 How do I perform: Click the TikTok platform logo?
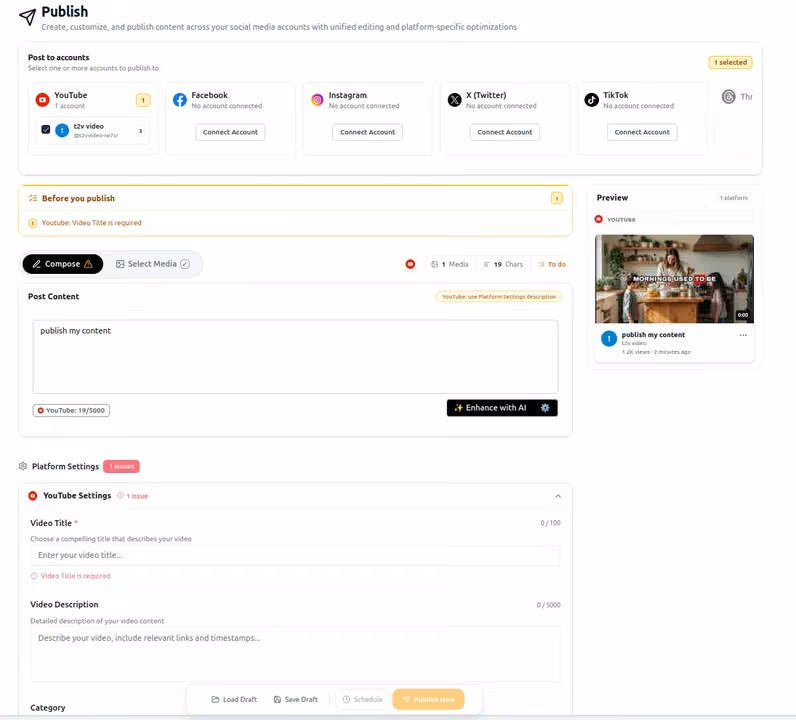591,100
